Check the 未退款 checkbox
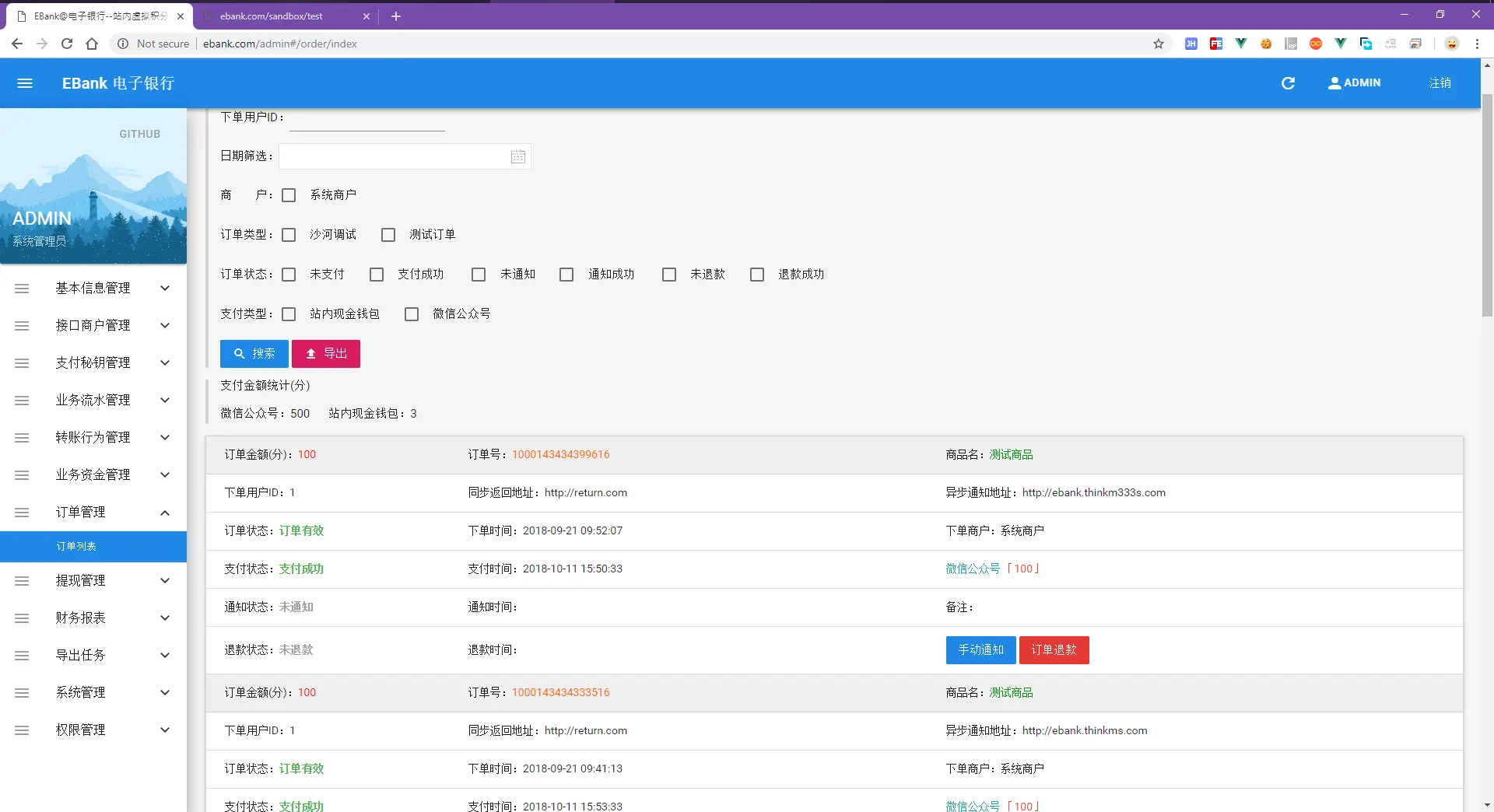The width and height of the screenshot is (1494, 812). pos(669,275)
